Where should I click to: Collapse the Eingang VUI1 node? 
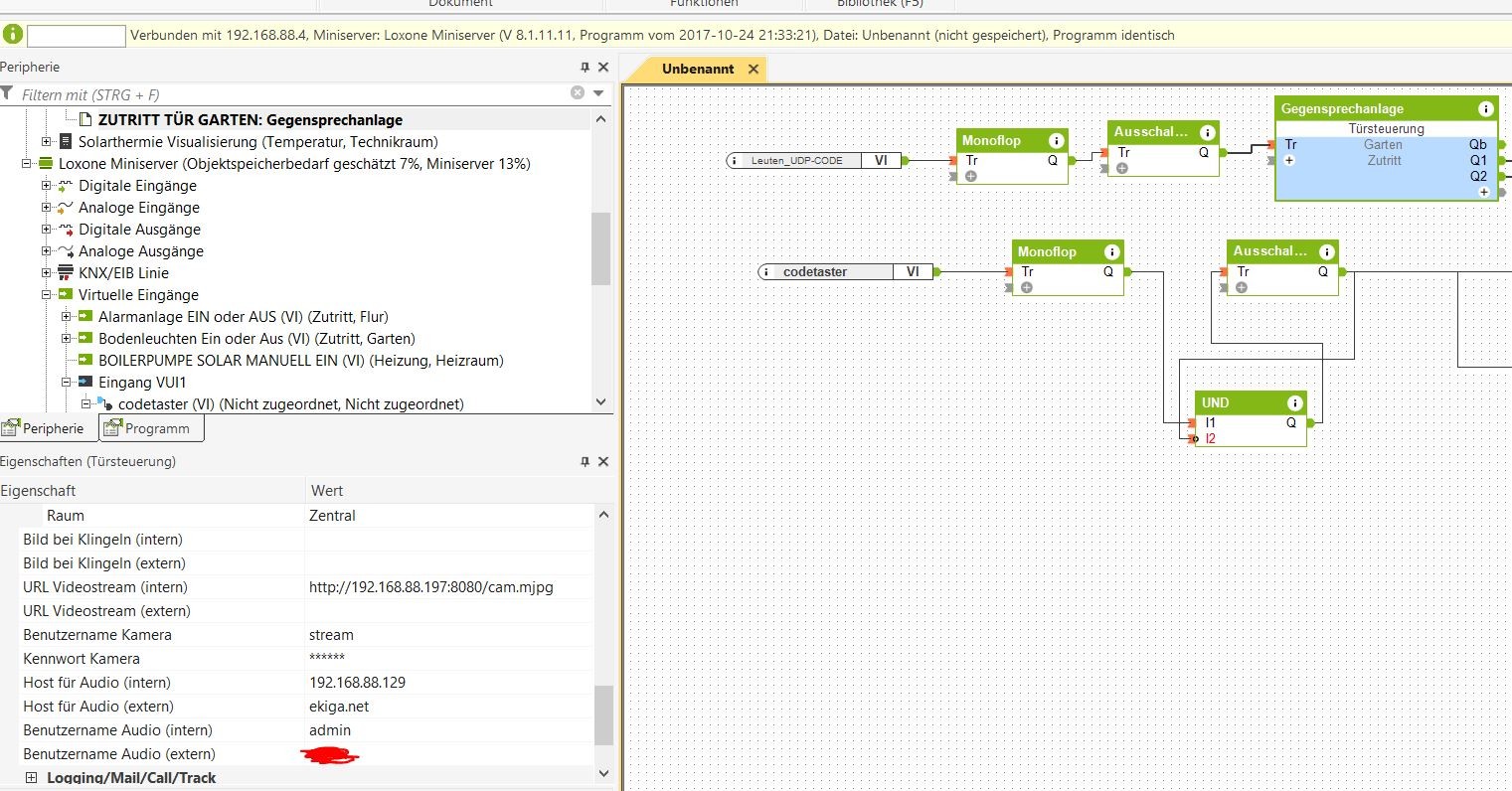point(66,383)
